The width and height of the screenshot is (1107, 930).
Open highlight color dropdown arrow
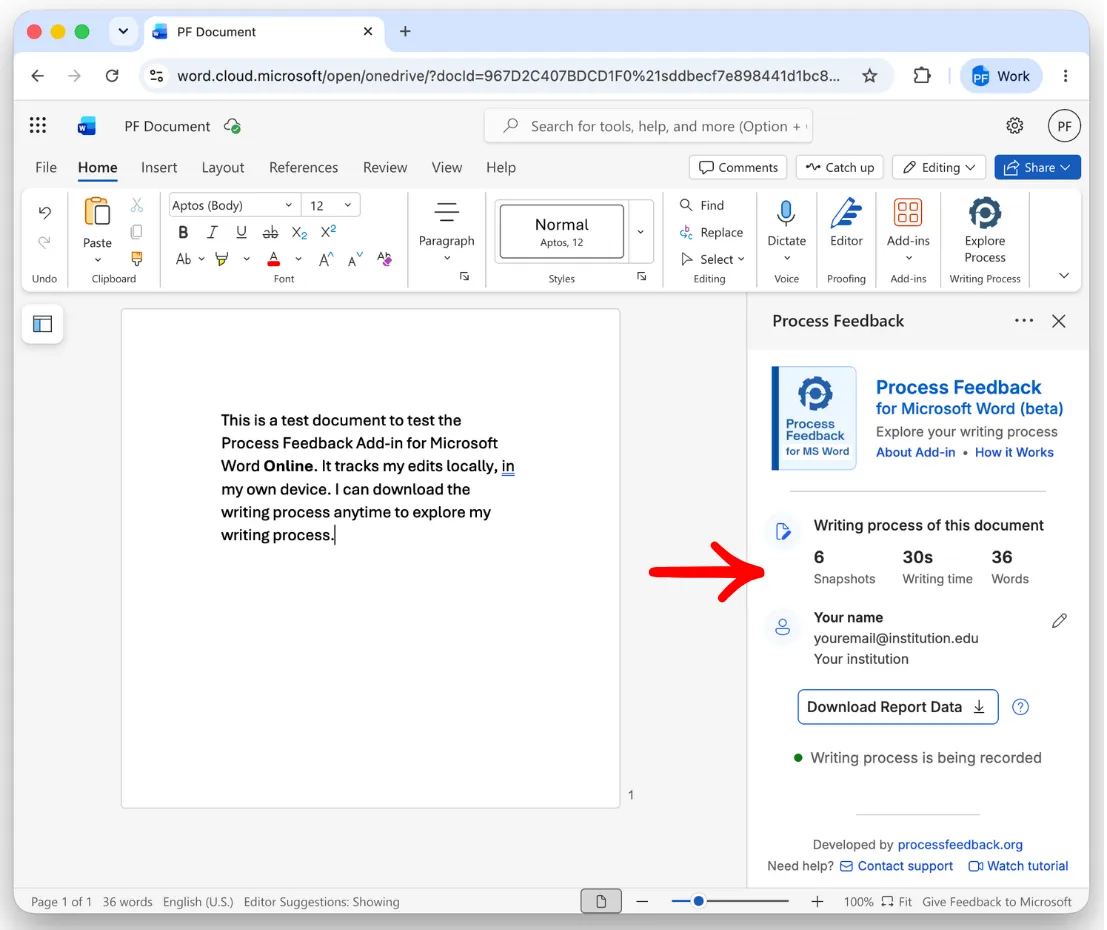tap(246, 259)
